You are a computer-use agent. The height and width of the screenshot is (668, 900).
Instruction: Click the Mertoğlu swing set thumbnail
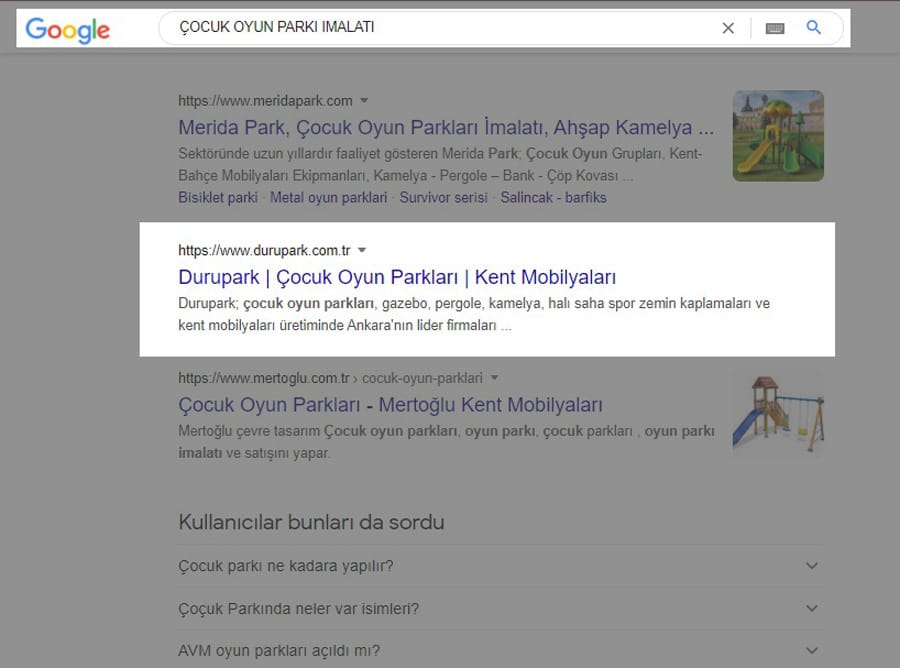pyautogui.click(x=778, y=413)
